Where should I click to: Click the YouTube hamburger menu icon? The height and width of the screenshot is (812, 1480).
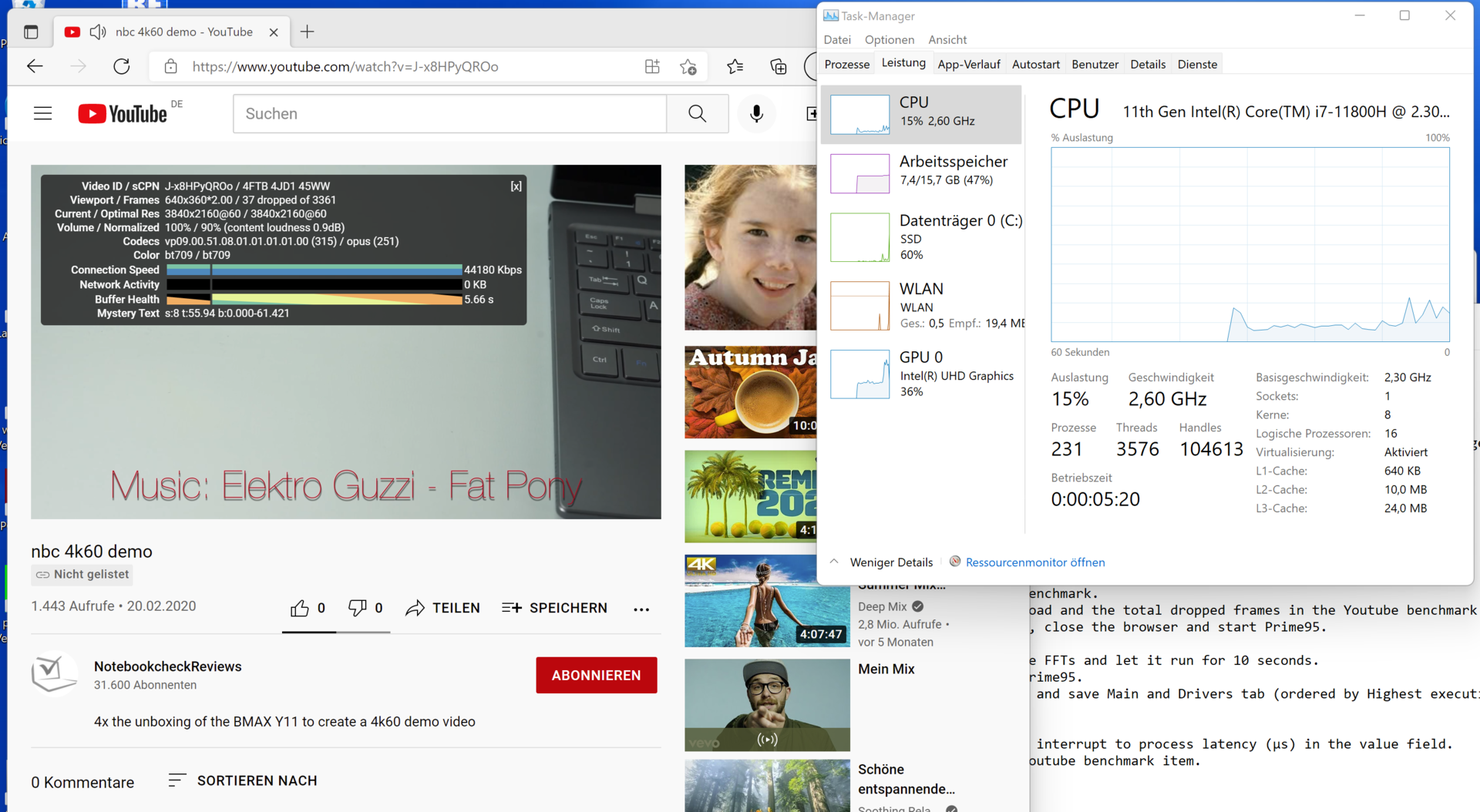coord(43,114)
